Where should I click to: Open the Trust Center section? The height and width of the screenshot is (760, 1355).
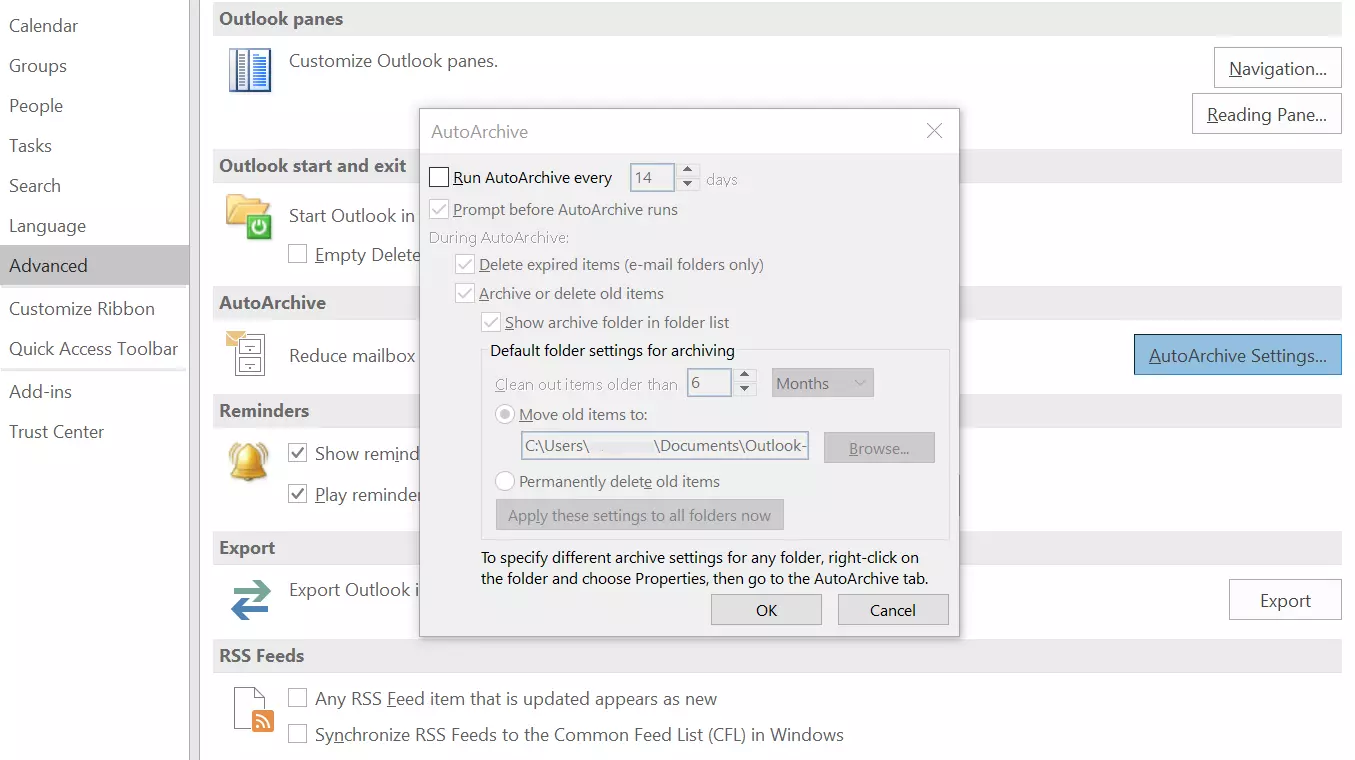tap(56, 431)
